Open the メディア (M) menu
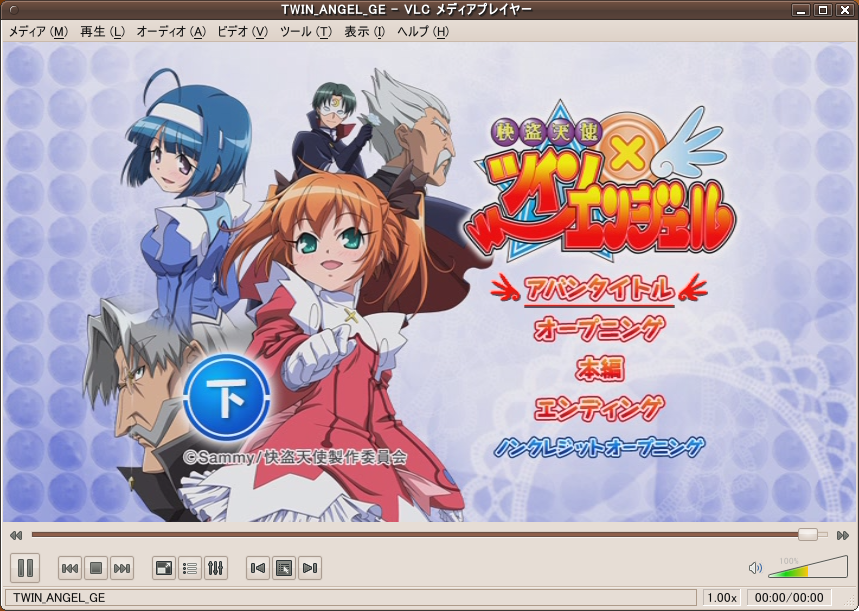 click(38, 32)
